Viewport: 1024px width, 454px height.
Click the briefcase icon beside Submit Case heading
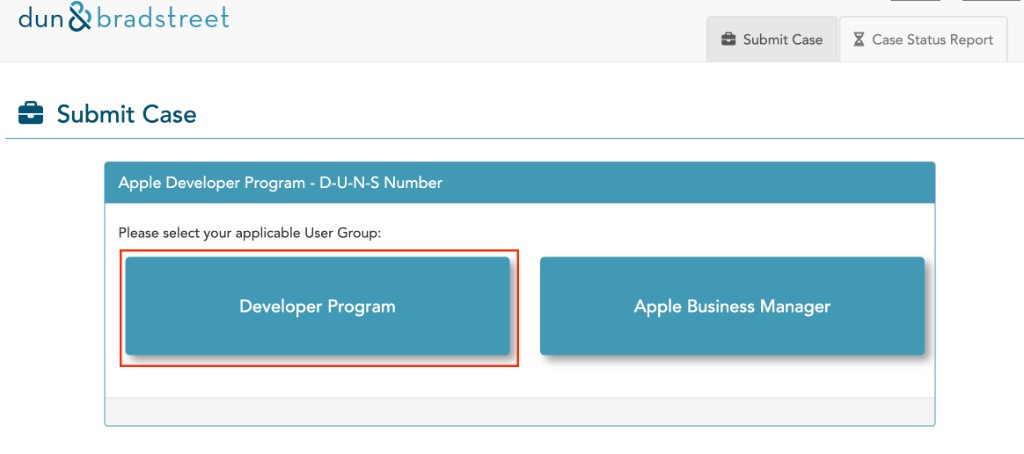click(x=31, y=114)
